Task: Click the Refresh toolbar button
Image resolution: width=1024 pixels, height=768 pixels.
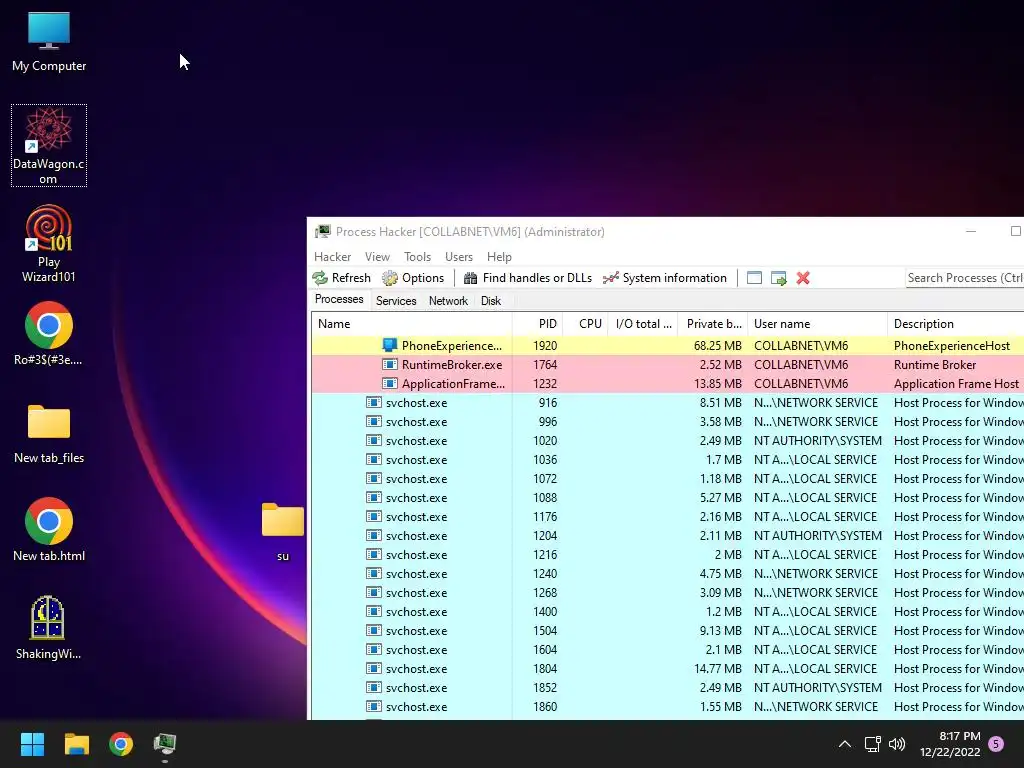Action: (x=342, y=278)
